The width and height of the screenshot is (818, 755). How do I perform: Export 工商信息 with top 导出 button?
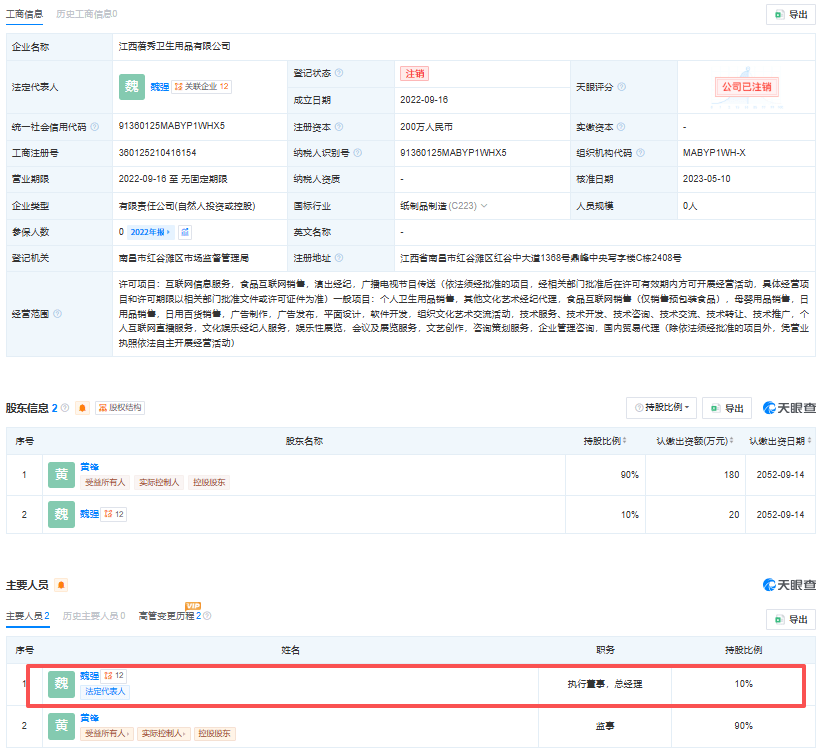[x=791, y=15]
